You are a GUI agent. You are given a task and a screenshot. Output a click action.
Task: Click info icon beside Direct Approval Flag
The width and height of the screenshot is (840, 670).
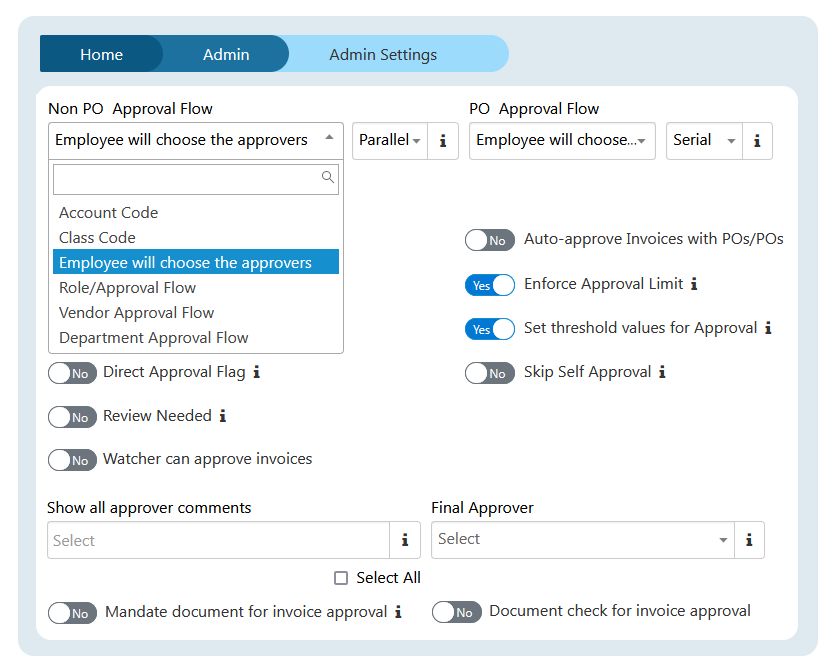click(x=256, y=372)
